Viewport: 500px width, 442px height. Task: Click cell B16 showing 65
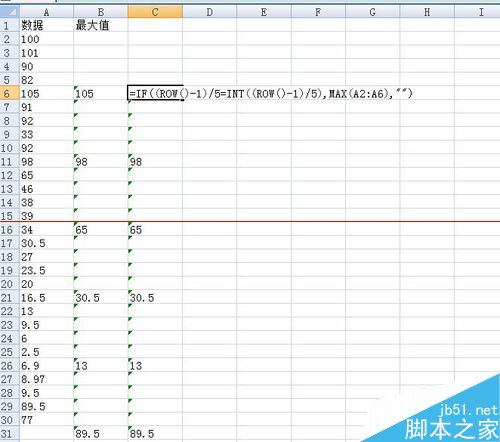click(101, 229)
